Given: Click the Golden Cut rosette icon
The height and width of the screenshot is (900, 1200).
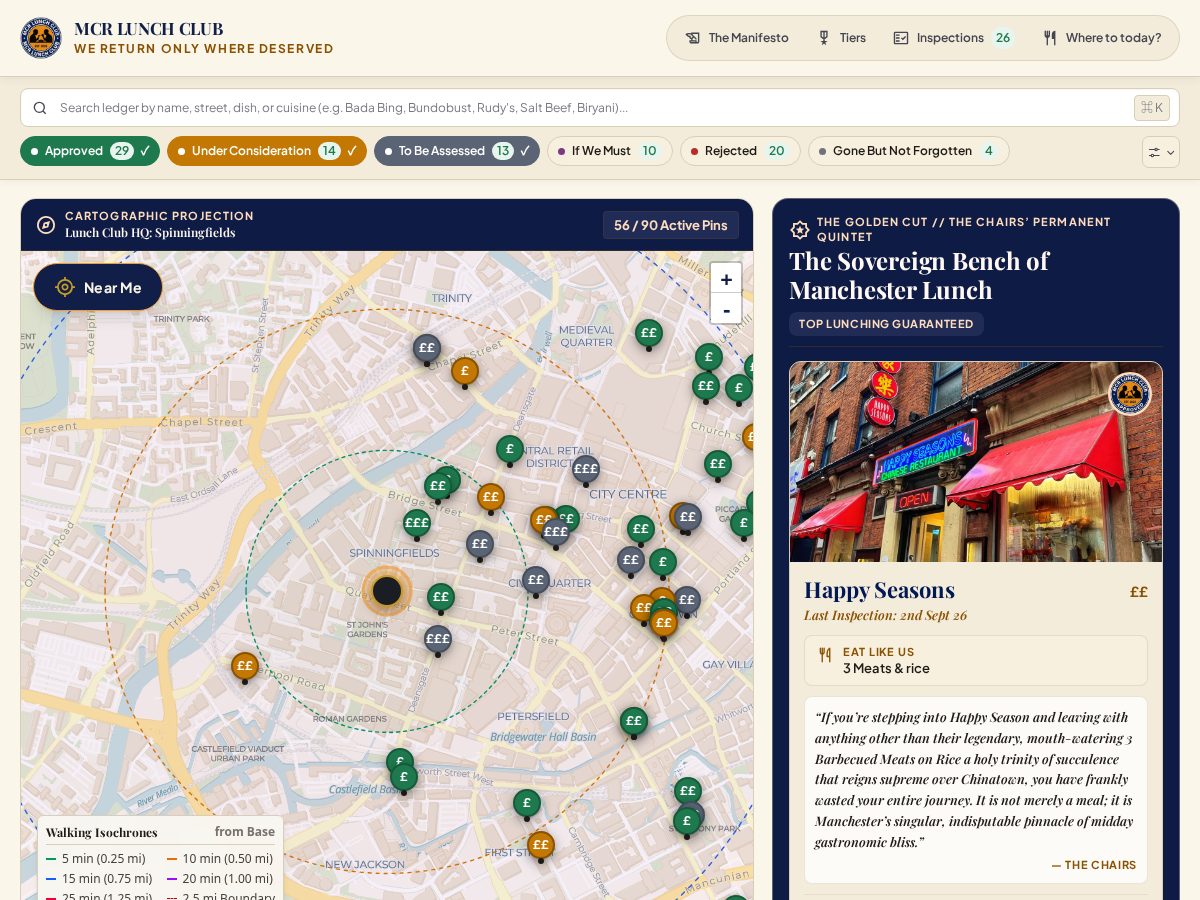Looking at the screenshot, I should [800, 230].
